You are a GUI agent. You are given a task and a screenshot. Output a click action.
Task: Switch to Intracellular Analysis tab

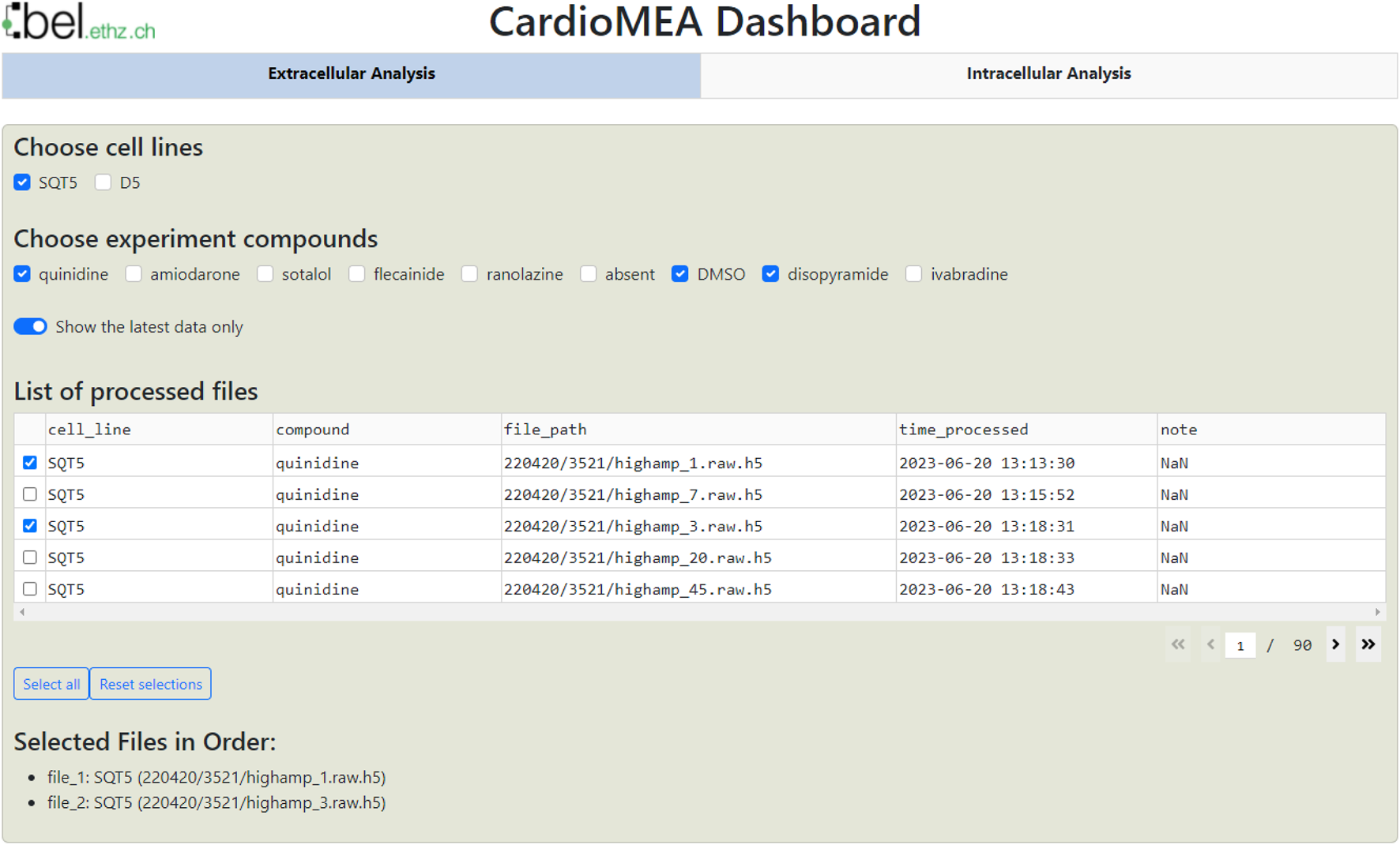coord(1048,74)
